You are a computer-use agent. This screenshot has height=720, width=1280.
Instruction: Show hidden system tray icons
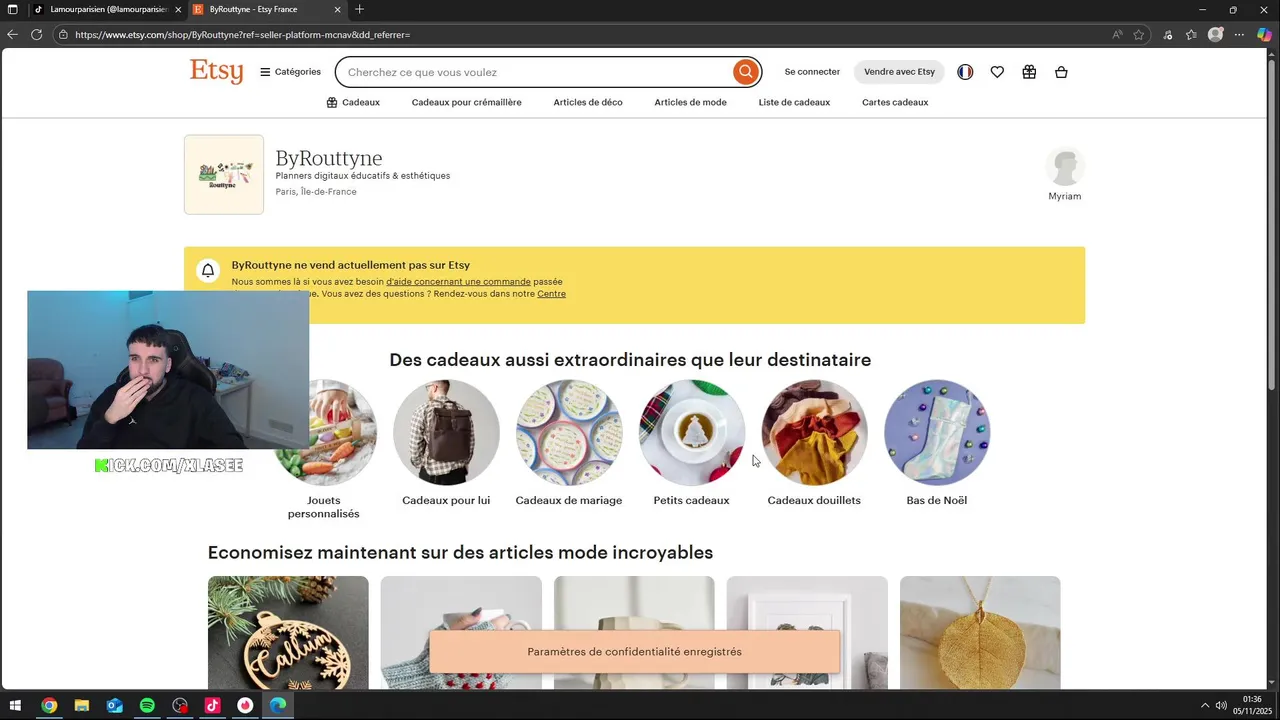pos(1205,705)
